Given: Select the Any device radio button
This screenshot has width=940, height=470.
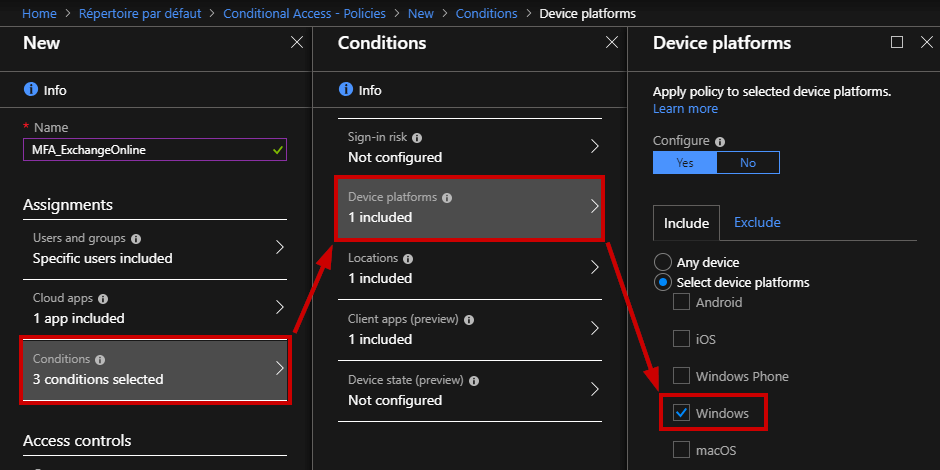Looking at the screenshot, I should click(662, 263).
